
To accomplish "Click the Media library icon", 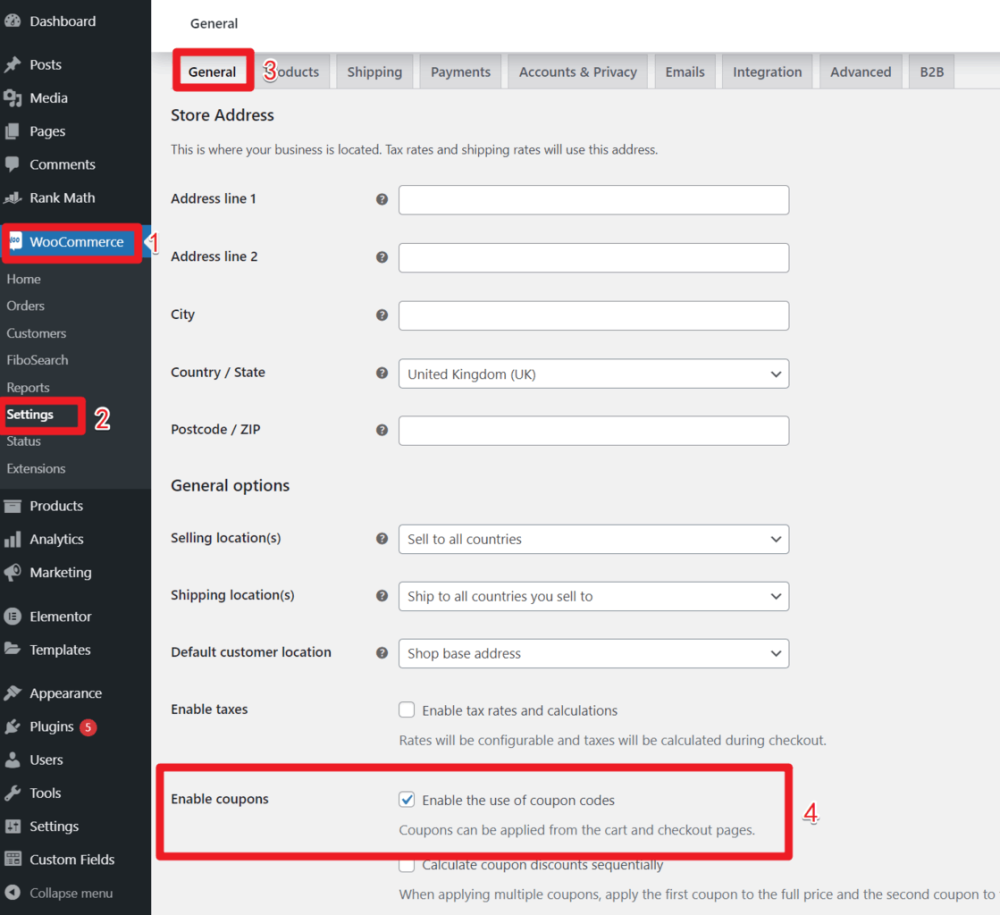I will [x=13, y=98].
